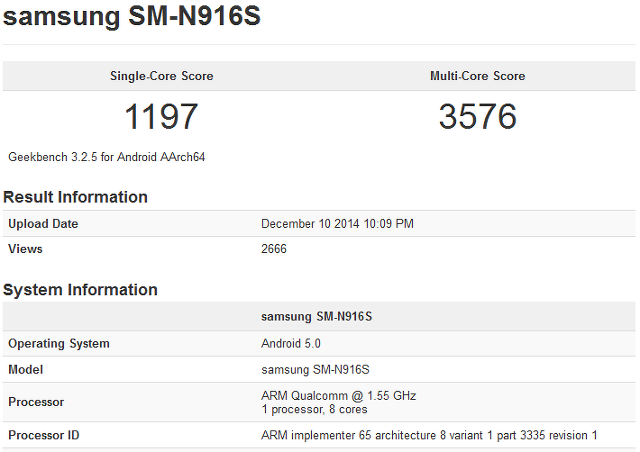Click the multi-core score value 3576
640x452 pixels.
(x=478, y=117)
